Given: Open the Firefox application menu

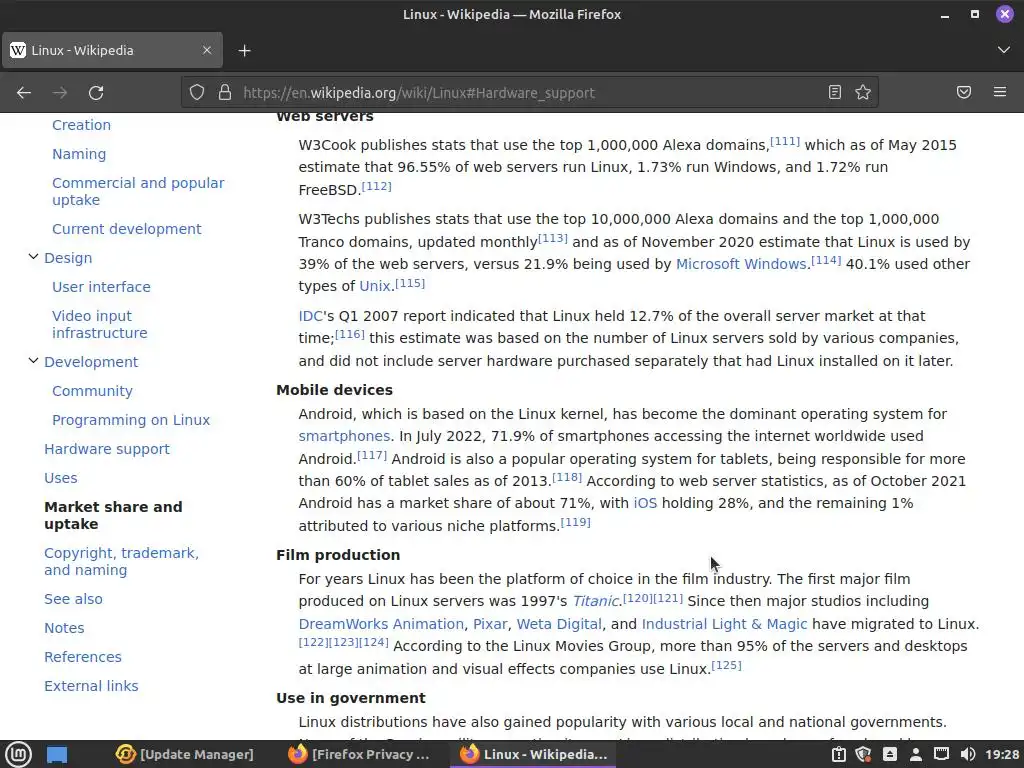Looking at the screenshot, I should point(1000,92).
